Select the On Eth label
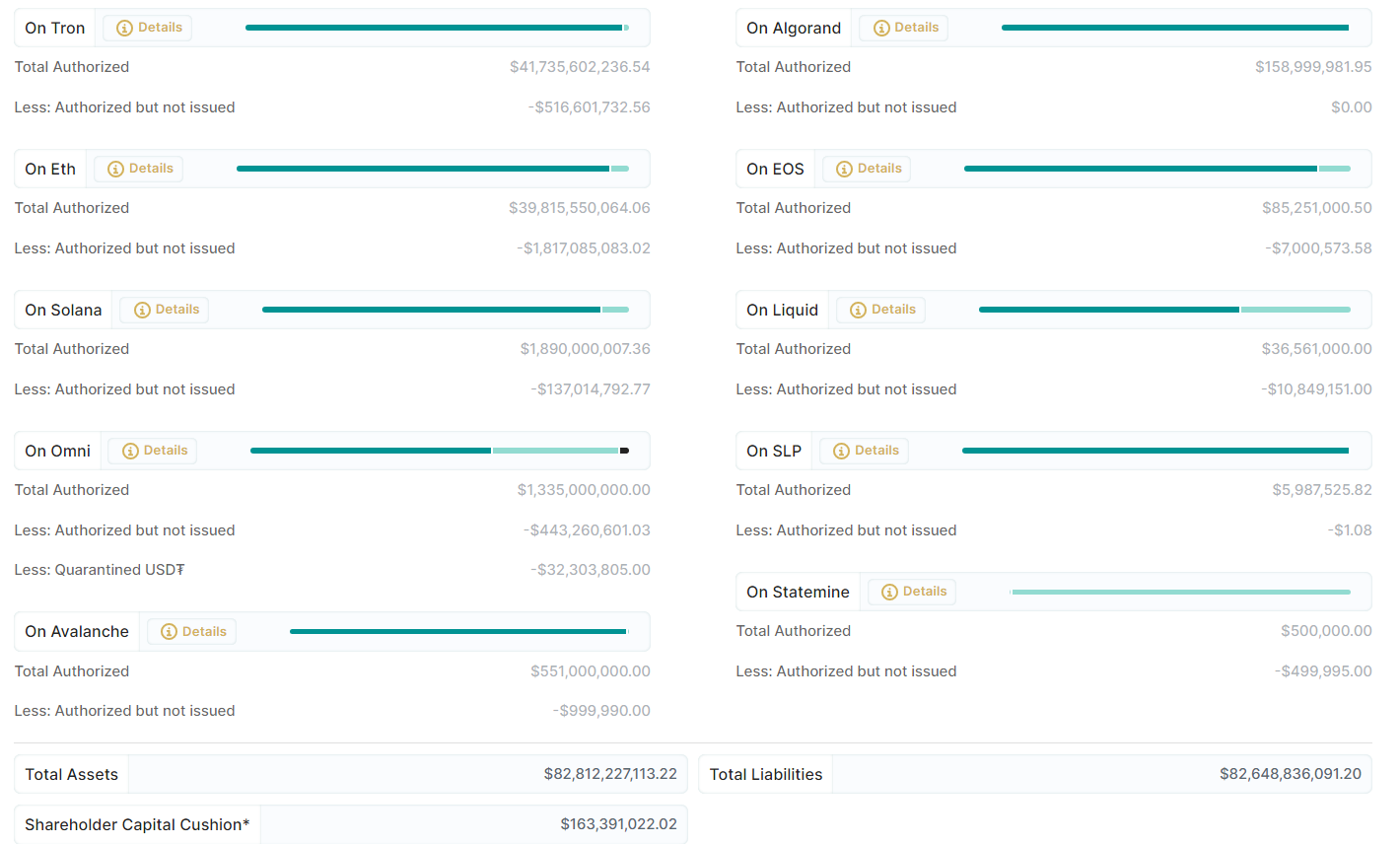Screen dimensions: 1400x844 pos(50,169)
